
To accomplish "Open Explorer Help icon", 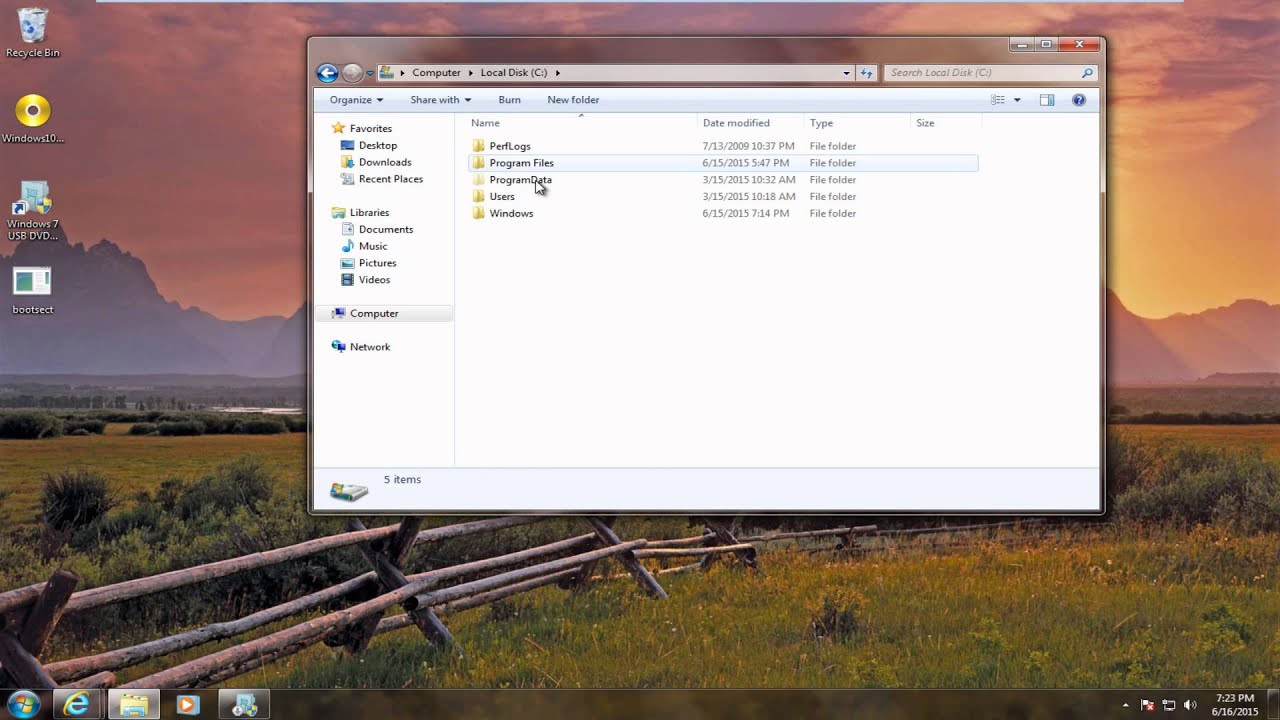I will click(x=1079, y=100).
